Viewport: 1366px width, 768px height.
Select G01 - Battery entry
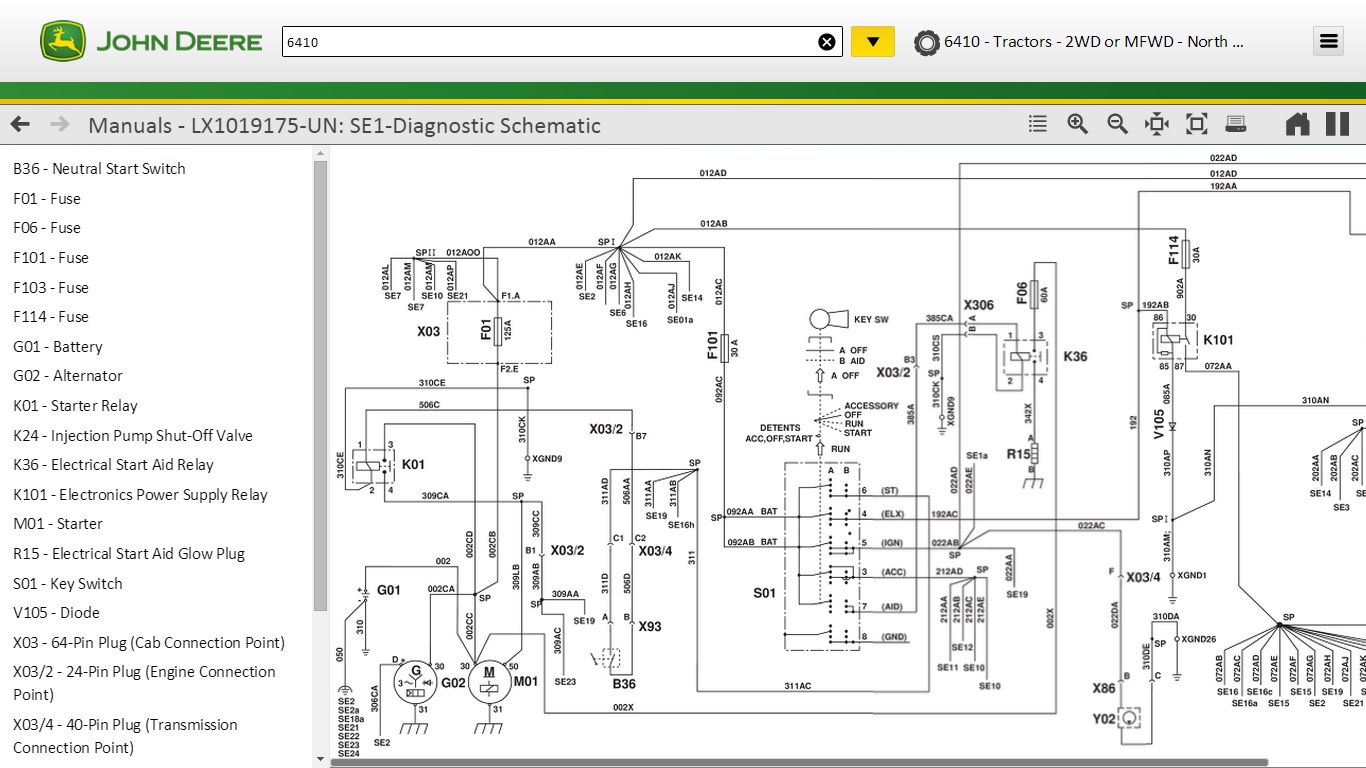tap(58, 347)
